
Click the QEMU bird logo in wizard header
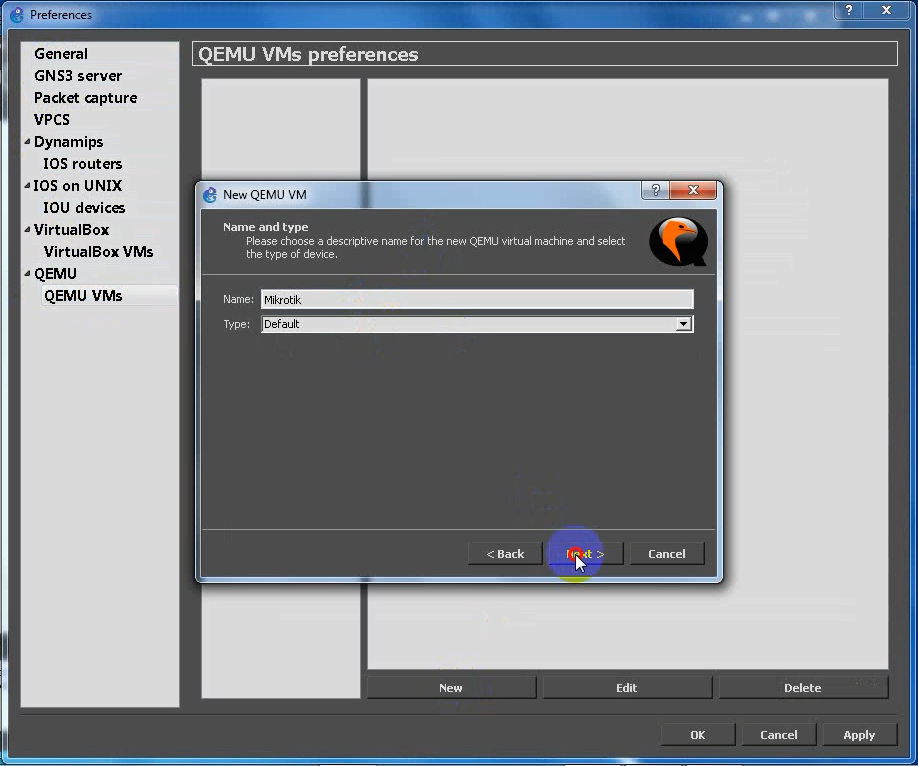pos(678,241)
